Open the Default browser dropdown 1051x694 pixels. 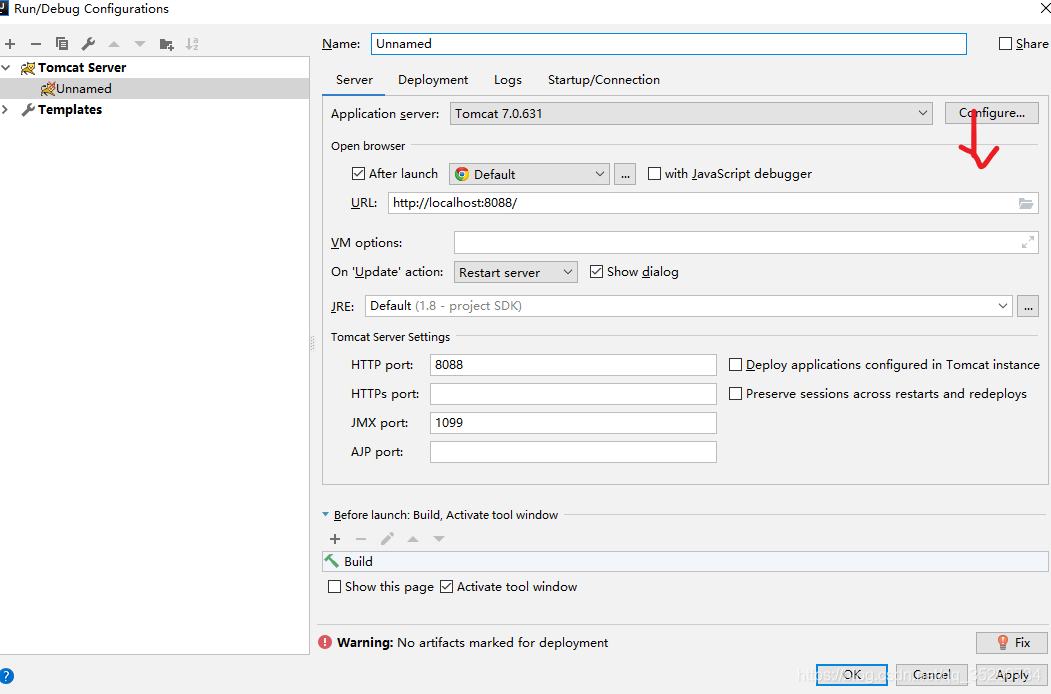(530, 174)
